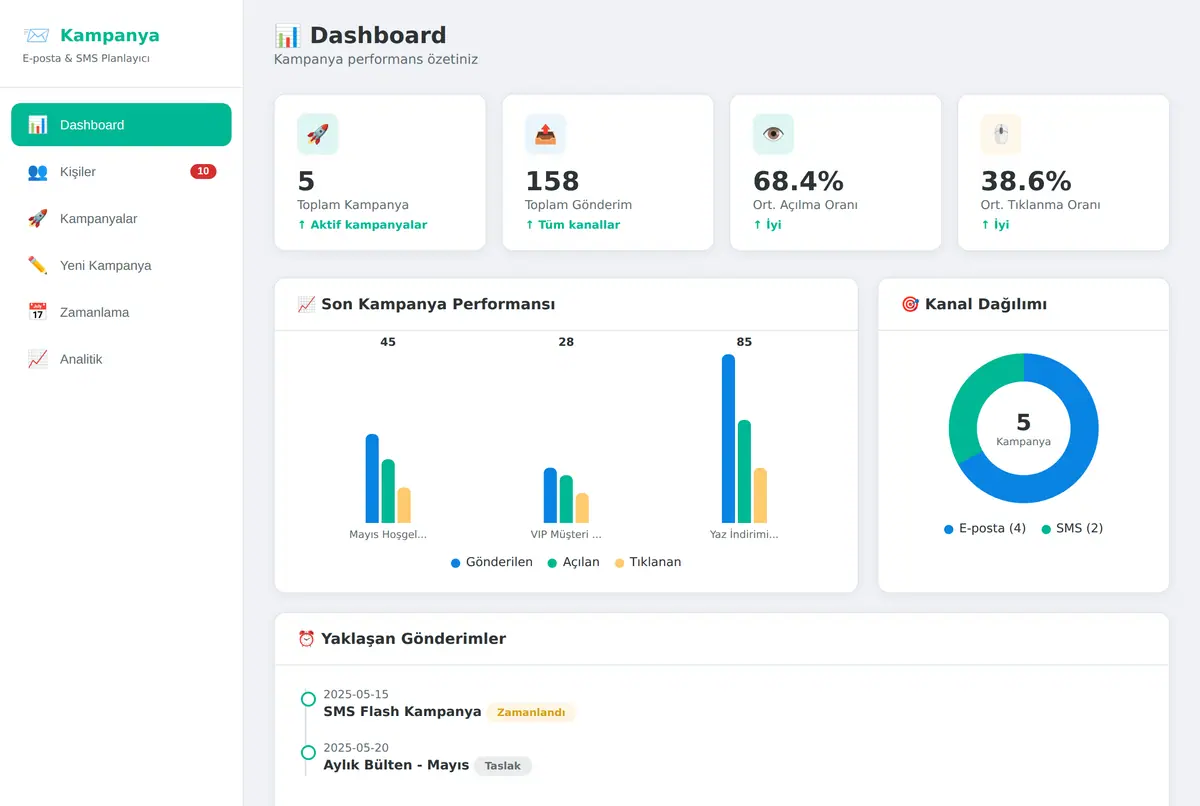The width and height of the screenshot is (1200, 806).
Task: Open the Dashboard menu item
Action: pyautogui.click(x=121, y=125)
